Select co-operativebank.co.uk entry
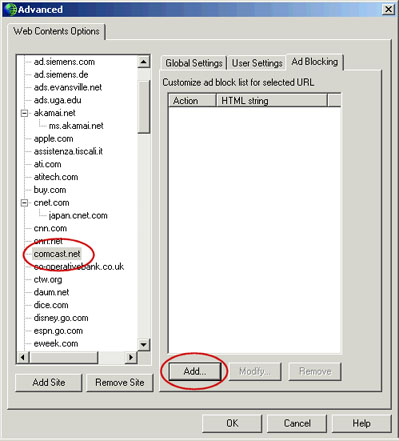 point(79,267)
